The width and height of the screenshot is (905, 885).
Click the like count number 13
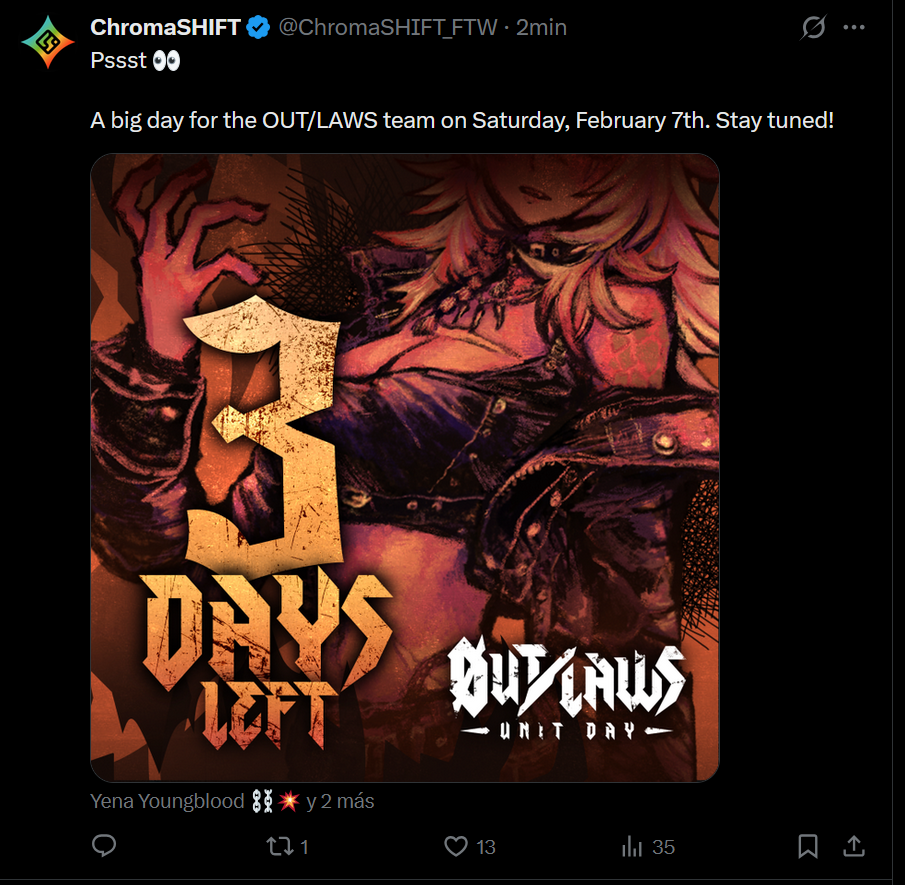pos(485,847)
